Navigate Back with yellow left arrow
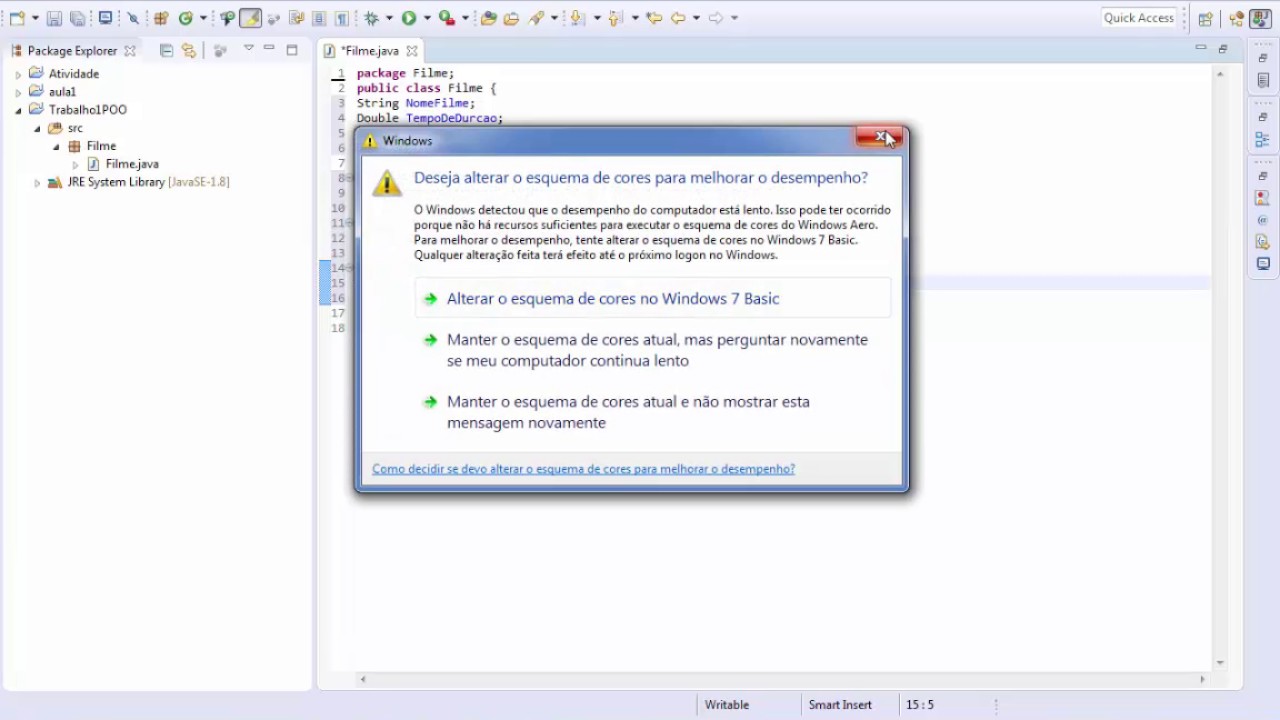This screenshot has height=720, width=1280. pyautogui.click(x=678, y=18)
